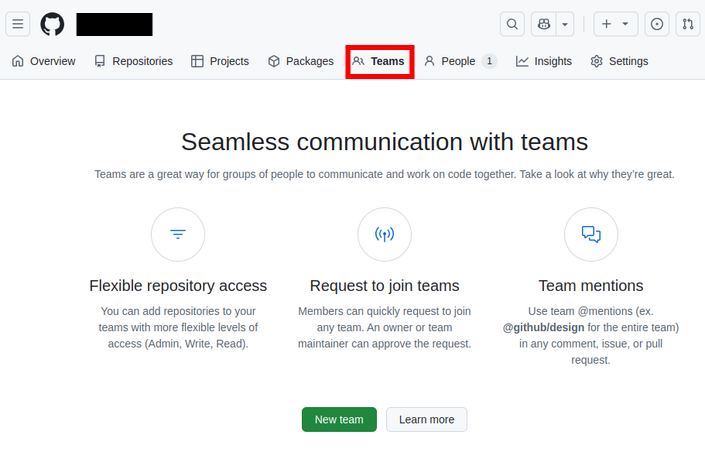Switch to the Projects tab

coord(220,61)
